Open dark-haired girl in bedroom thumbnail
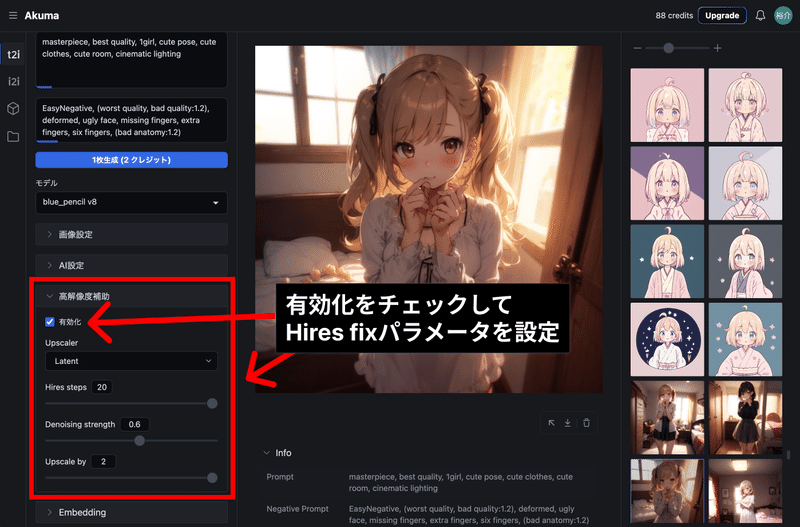 (x=745, y=417)
